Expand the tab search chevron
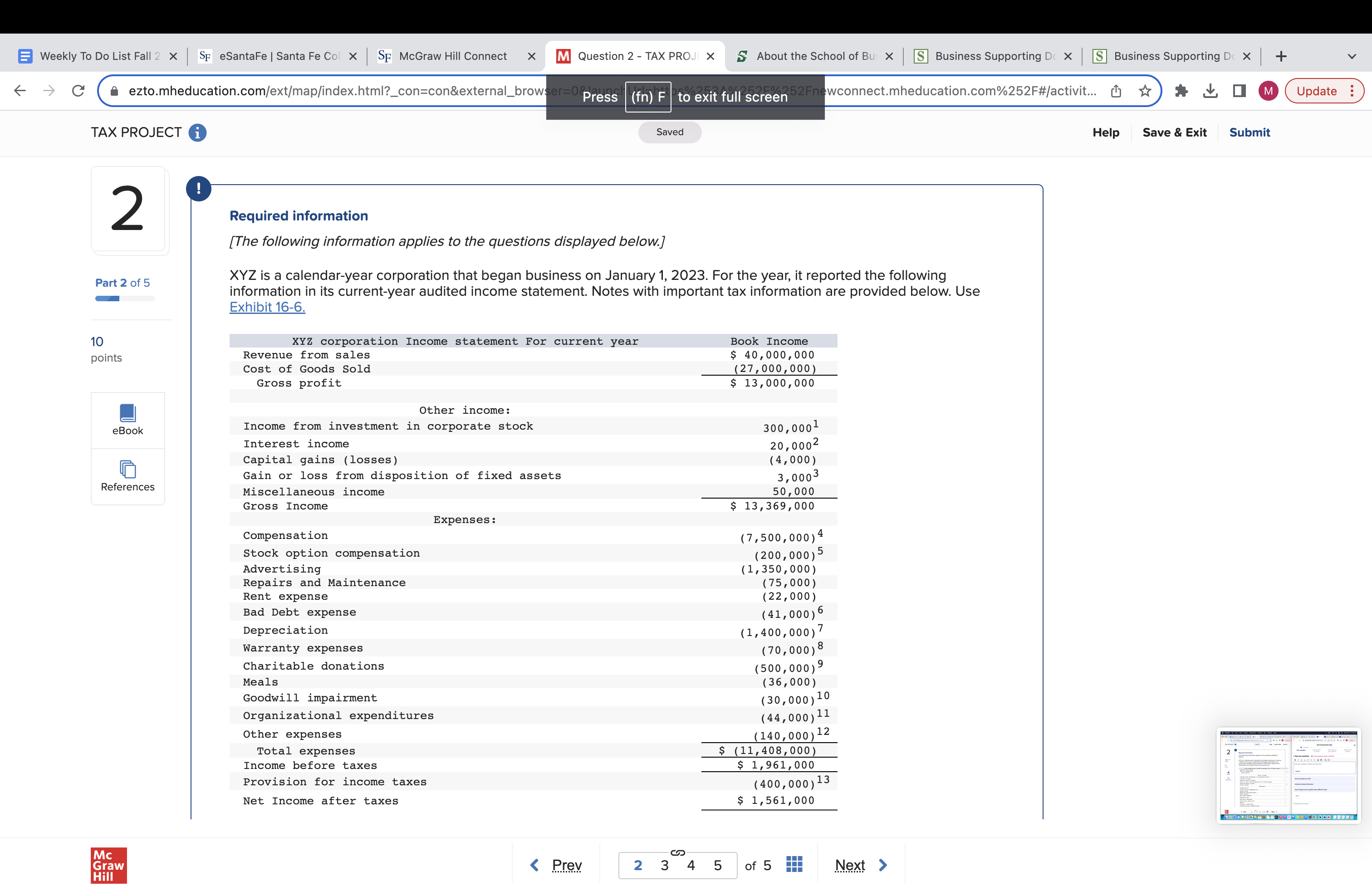Image resolution: width=1372 pixels, height=891 pixels. pyautogui.click(x=1351, y=56)
